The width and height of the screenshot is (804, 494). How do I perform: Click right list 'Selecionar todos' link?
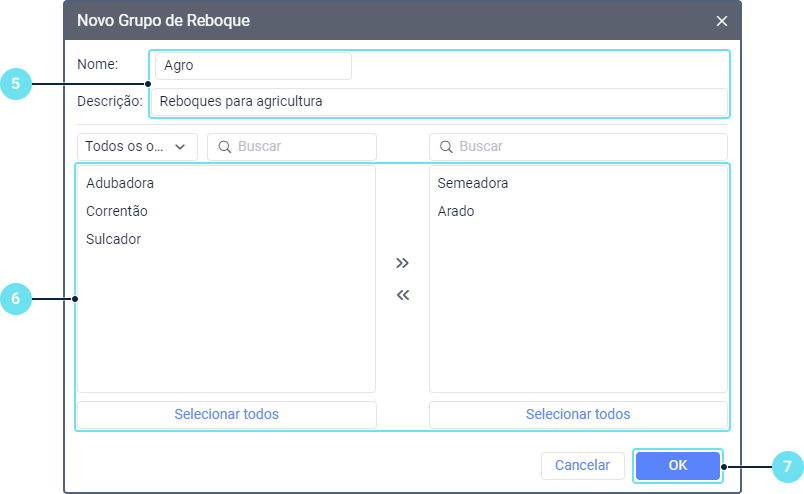(x=578, y=414)
